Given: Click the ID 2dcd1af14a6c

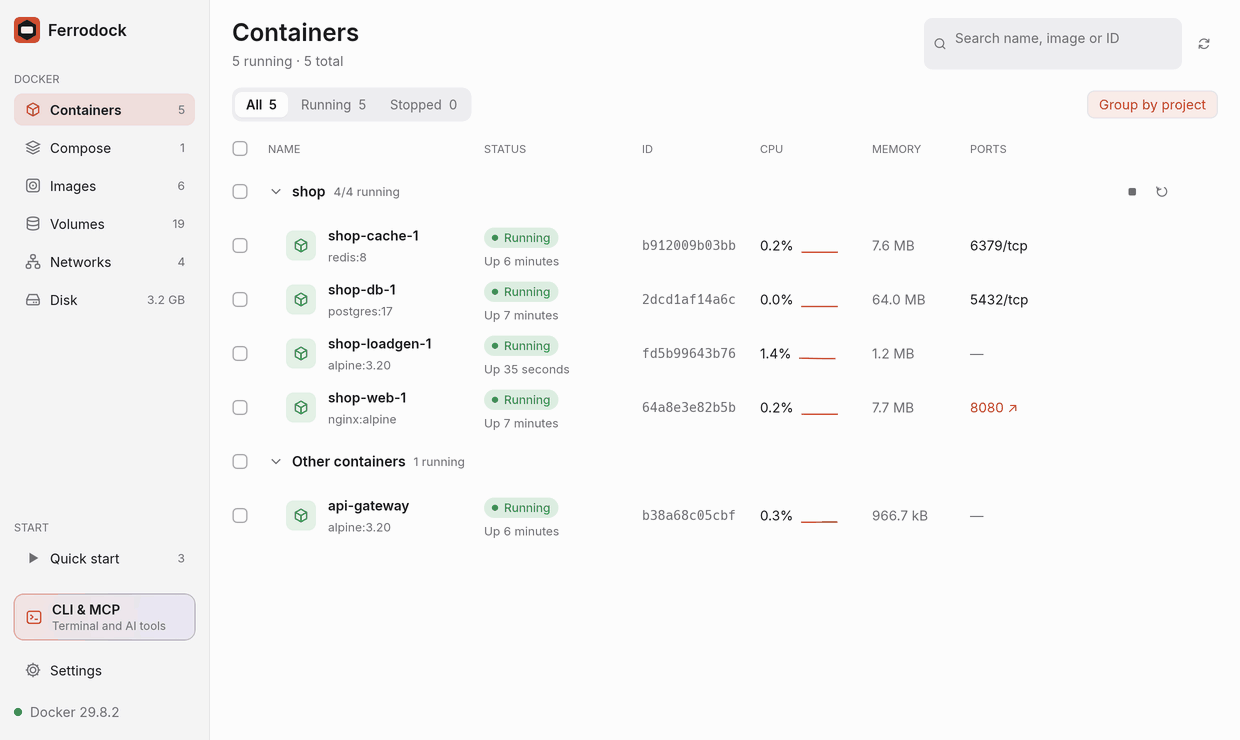Looking at the screenshot, I should pos(689,299).
